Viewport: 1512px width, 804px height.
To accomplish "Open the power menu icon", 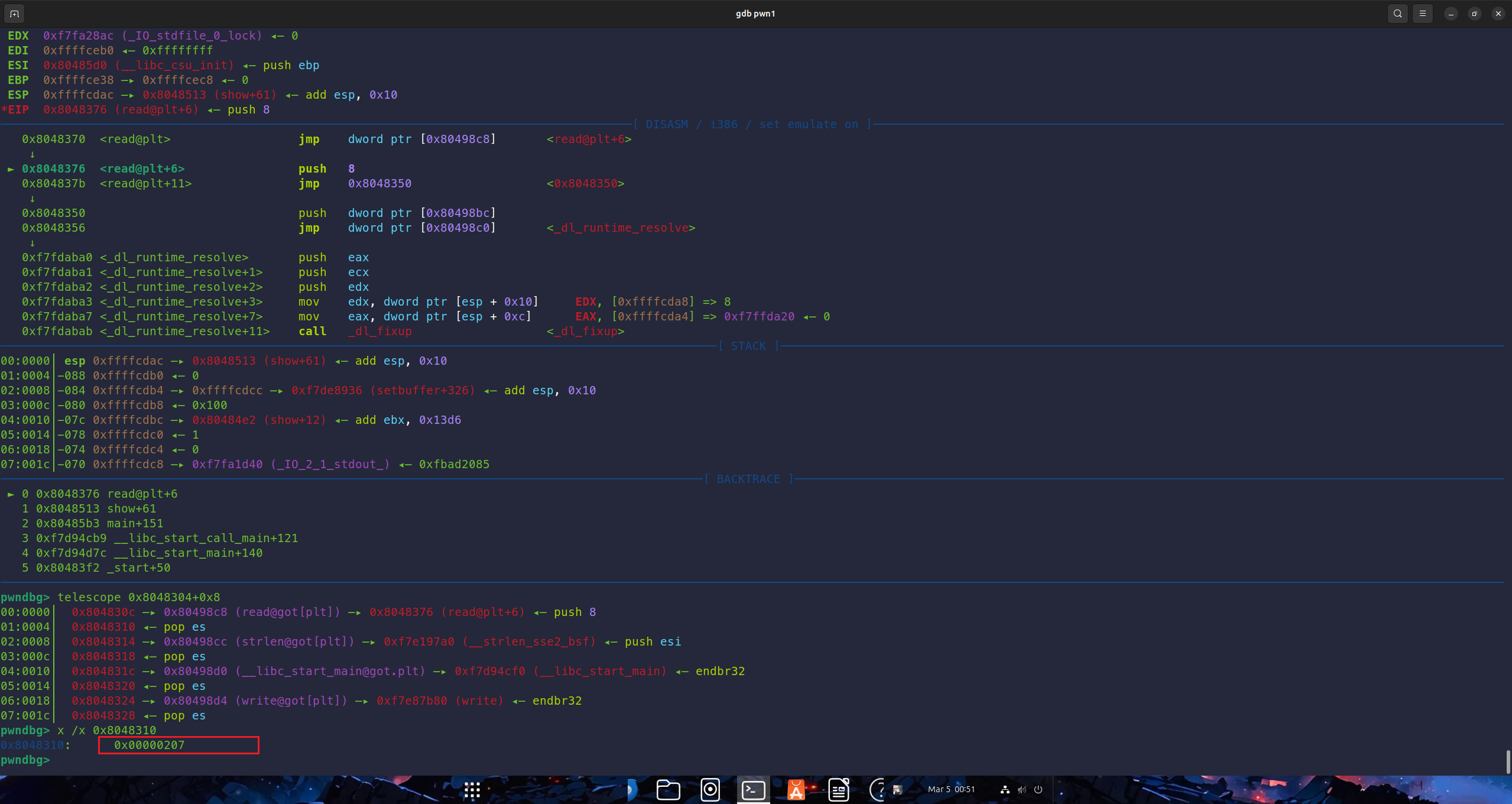I will [x=1038, y=789].
